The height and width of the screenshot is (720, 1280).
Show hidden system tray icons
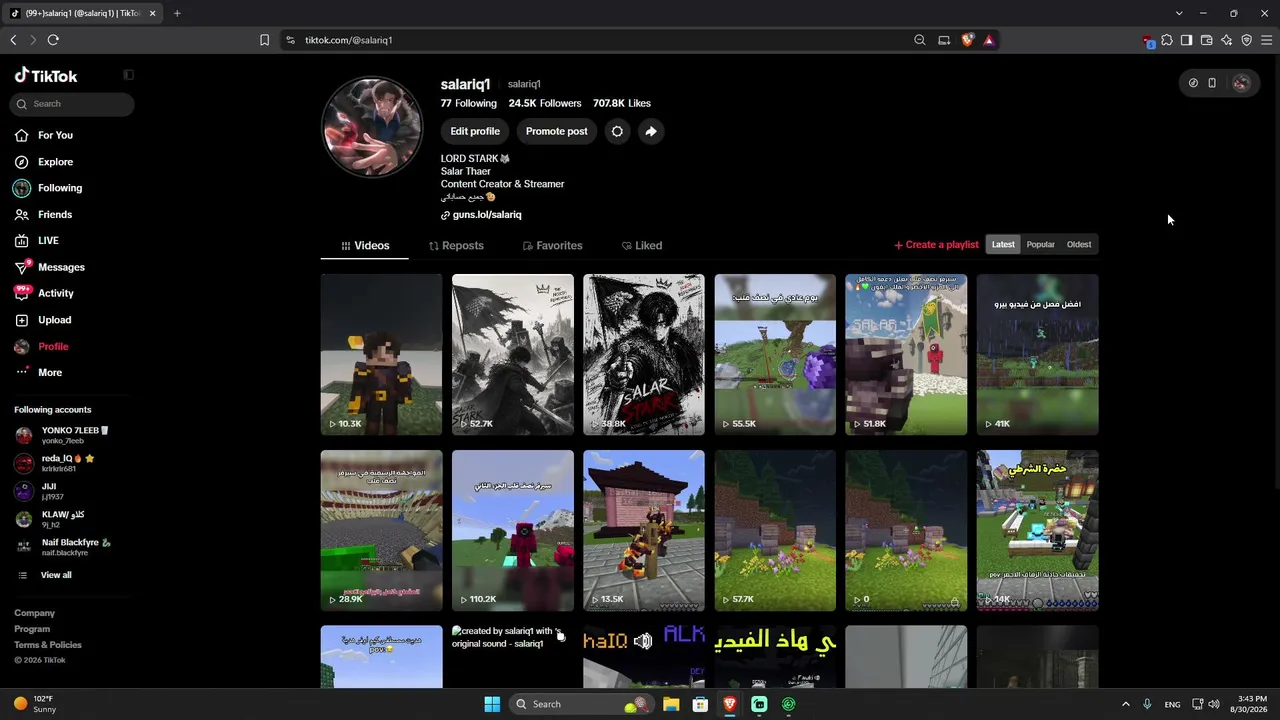tap(1125, 704)
